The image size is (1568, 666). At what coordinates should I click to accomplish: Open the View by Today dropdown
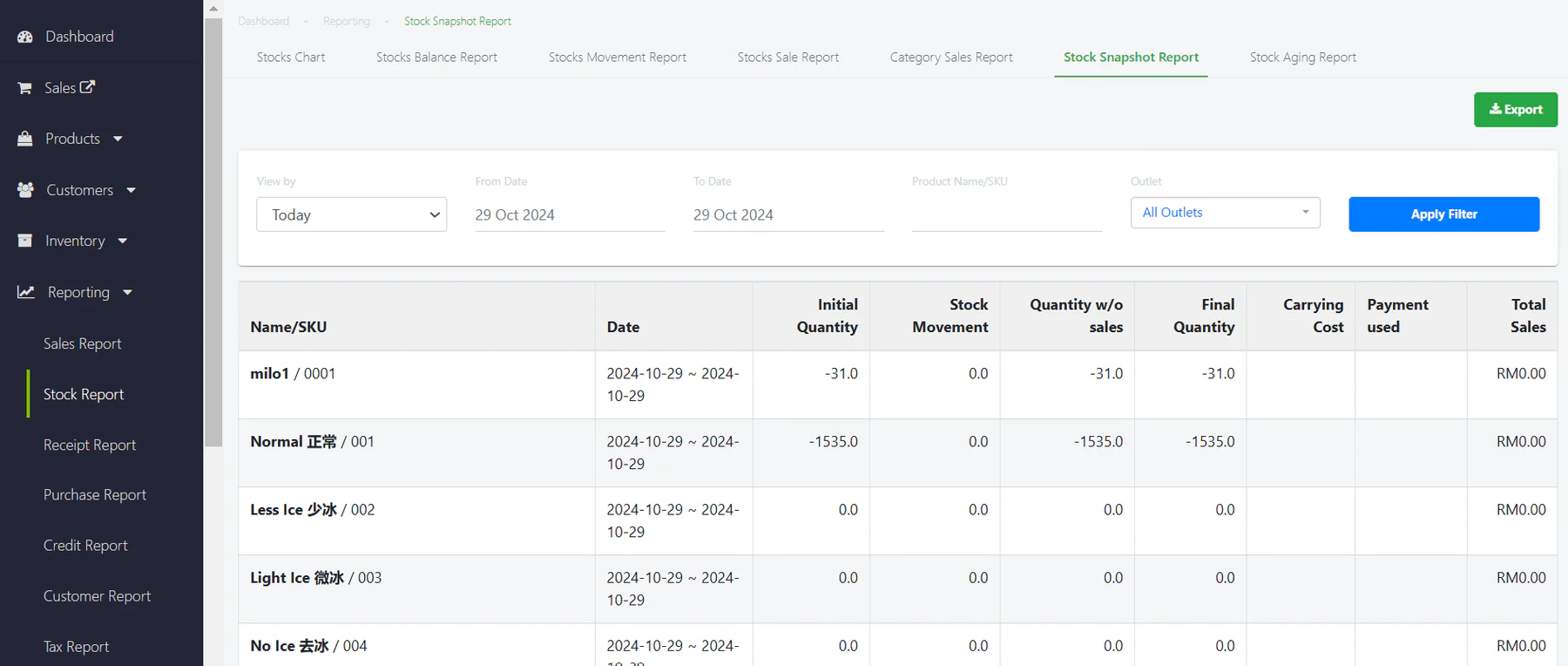tap(351, 214)
